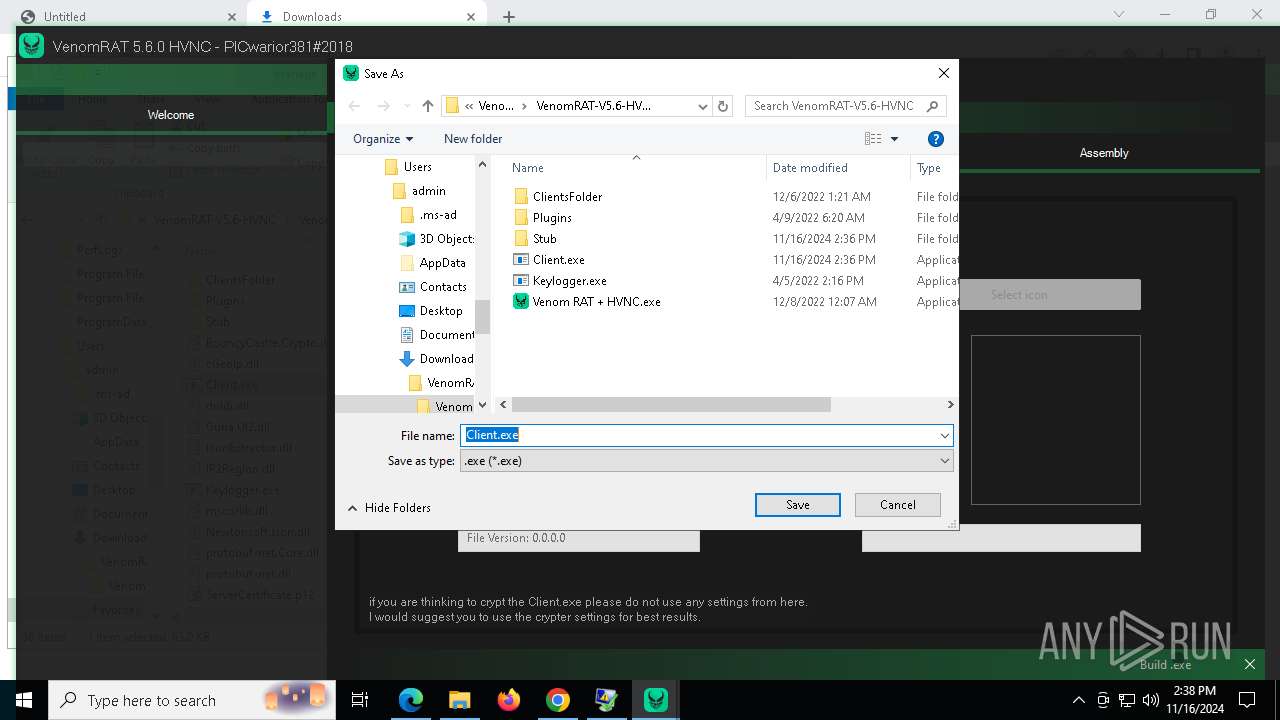This screenshot has height=720, width=1280.
Task: Click the taskbar search box
Action: (190, 700)
